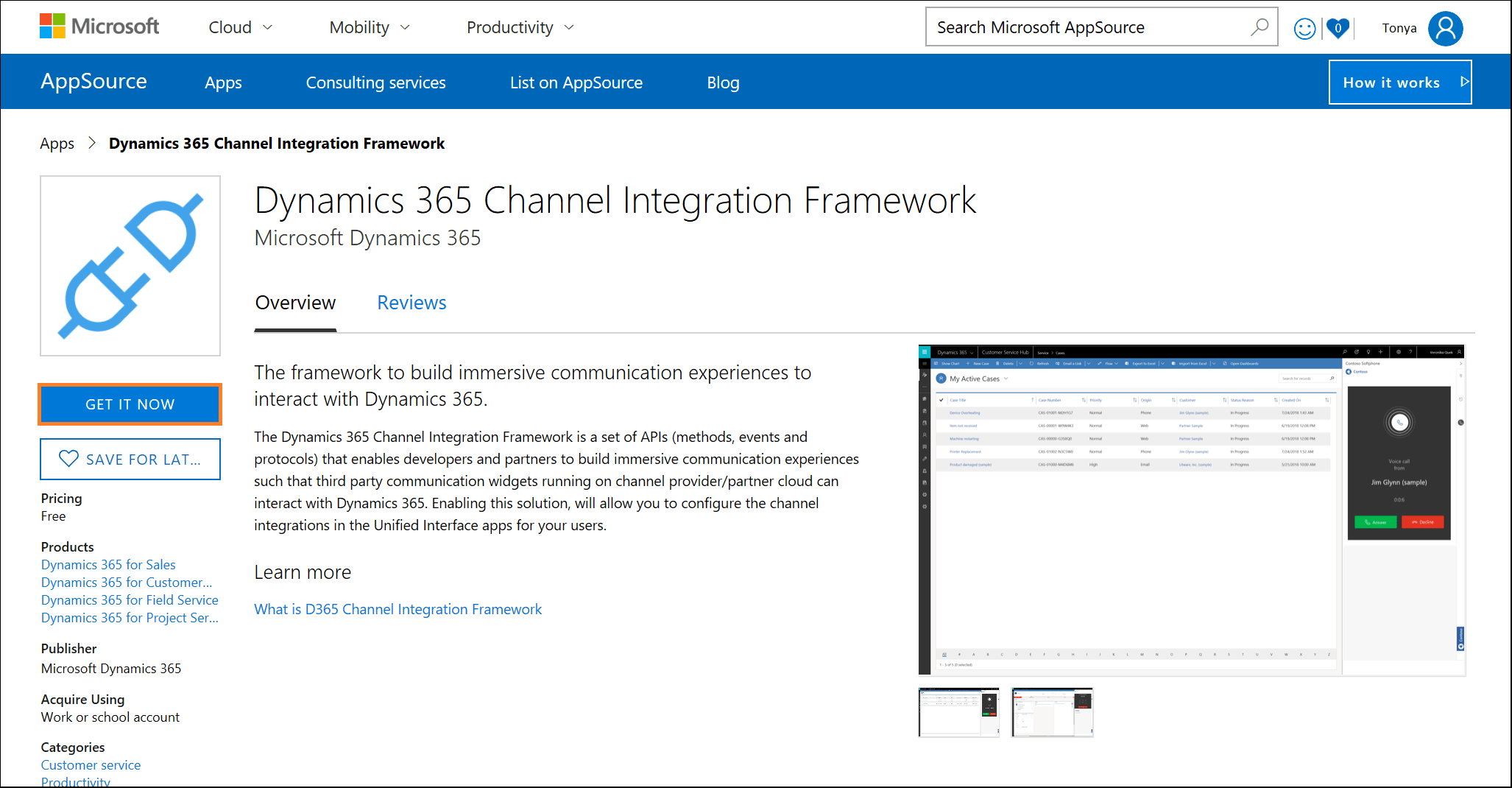The width and height of the screenshot is (1512, 788).
Task: Open saved items heart icon
Action: [1338, 29]
